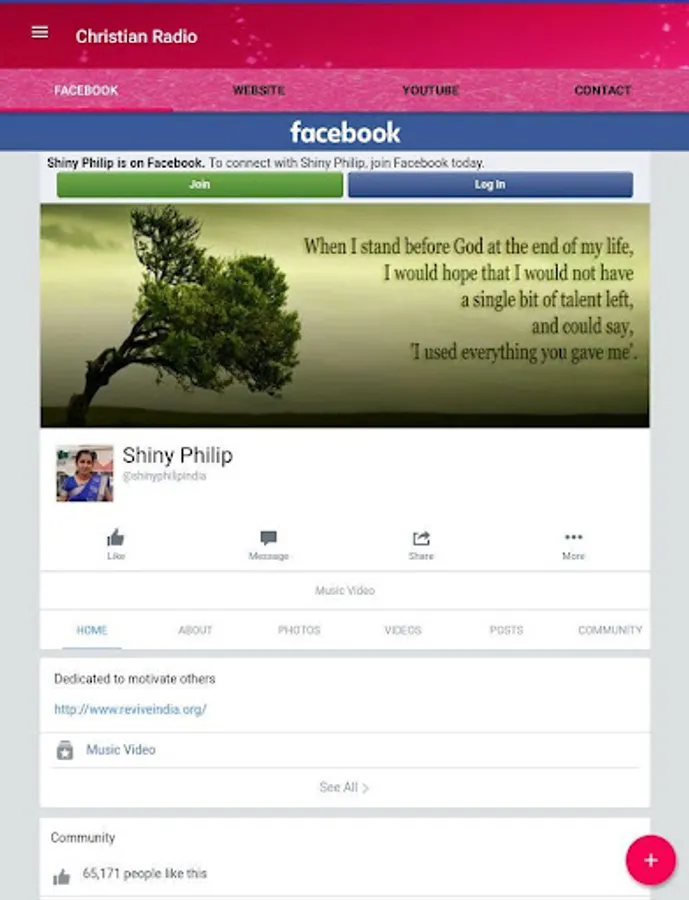Tap the Like thumbs-up icon

[115, 538]
